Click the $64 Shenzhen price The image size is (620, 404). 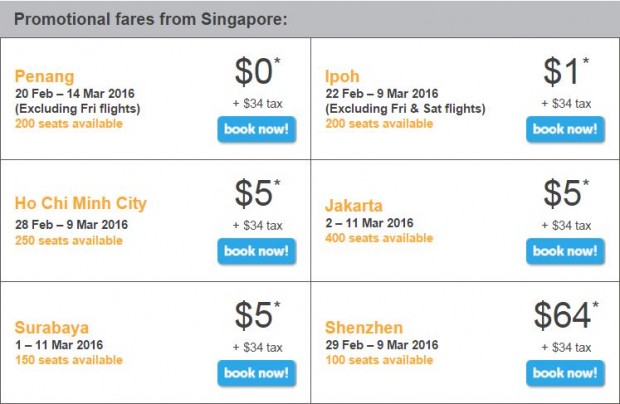click(x=566, y=315)
